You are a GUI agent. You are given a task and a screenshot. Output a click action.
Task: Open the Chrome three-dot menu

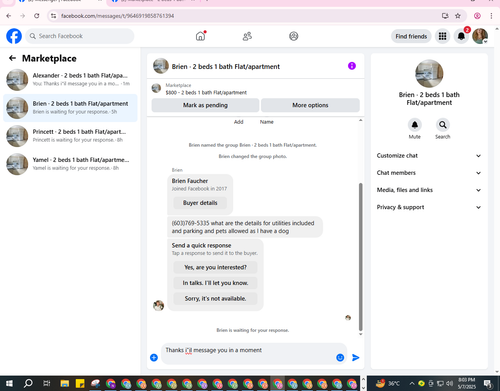pyautogui.click(x=491, y=16)
